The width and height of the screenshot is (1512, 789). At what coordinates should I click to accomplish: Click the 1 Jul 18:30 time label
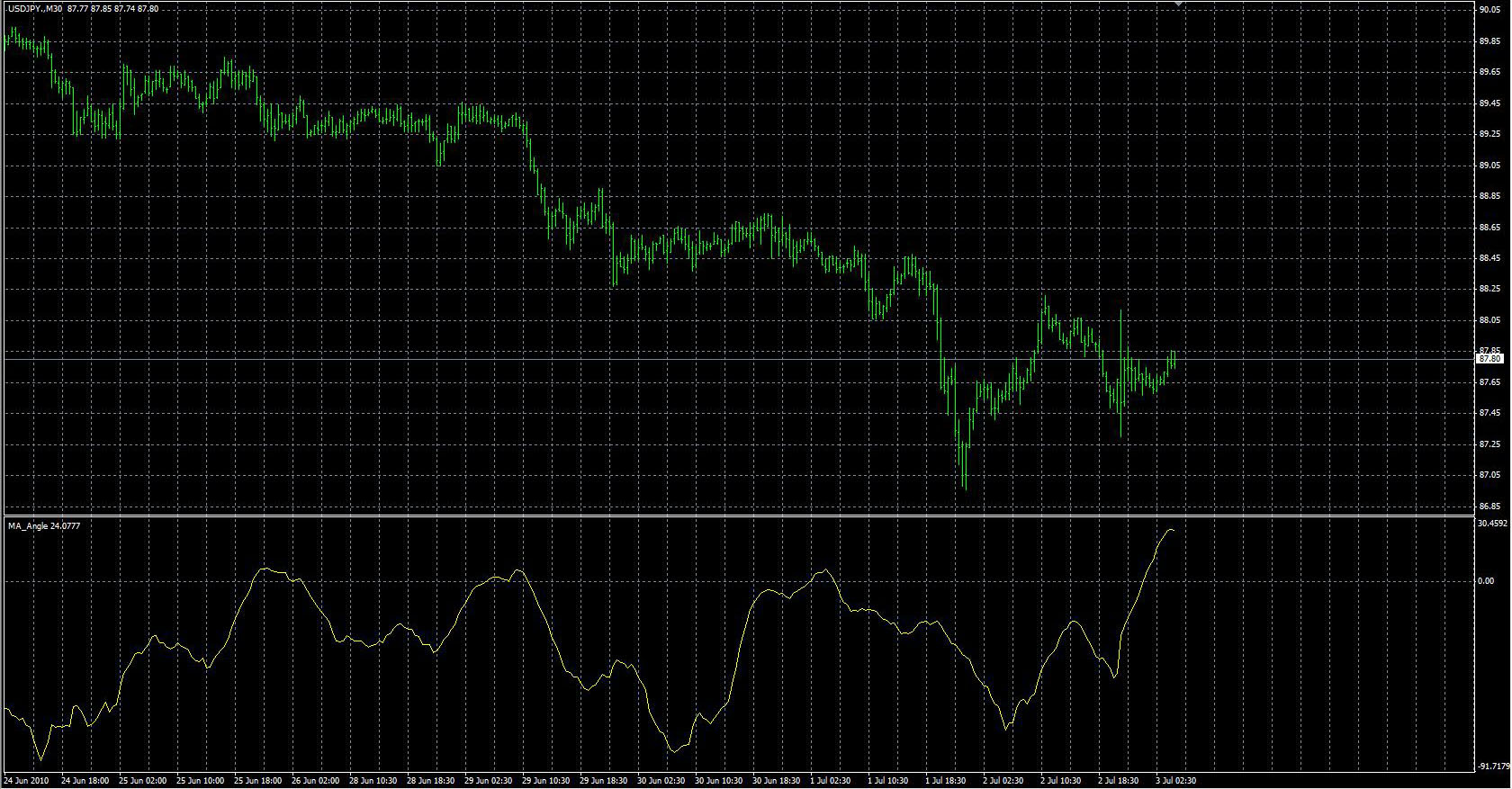946,781
